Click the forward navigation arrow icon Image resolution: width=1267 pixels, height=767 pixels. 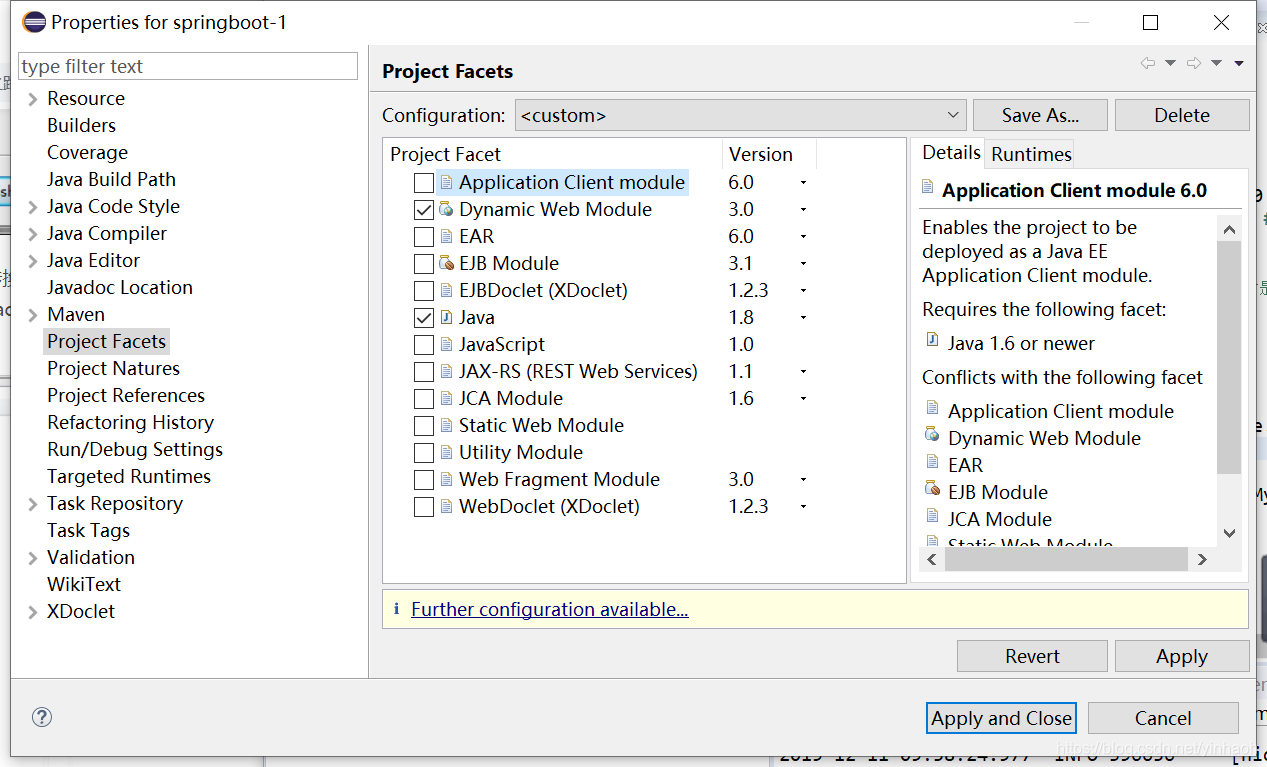click(1193, 63)
